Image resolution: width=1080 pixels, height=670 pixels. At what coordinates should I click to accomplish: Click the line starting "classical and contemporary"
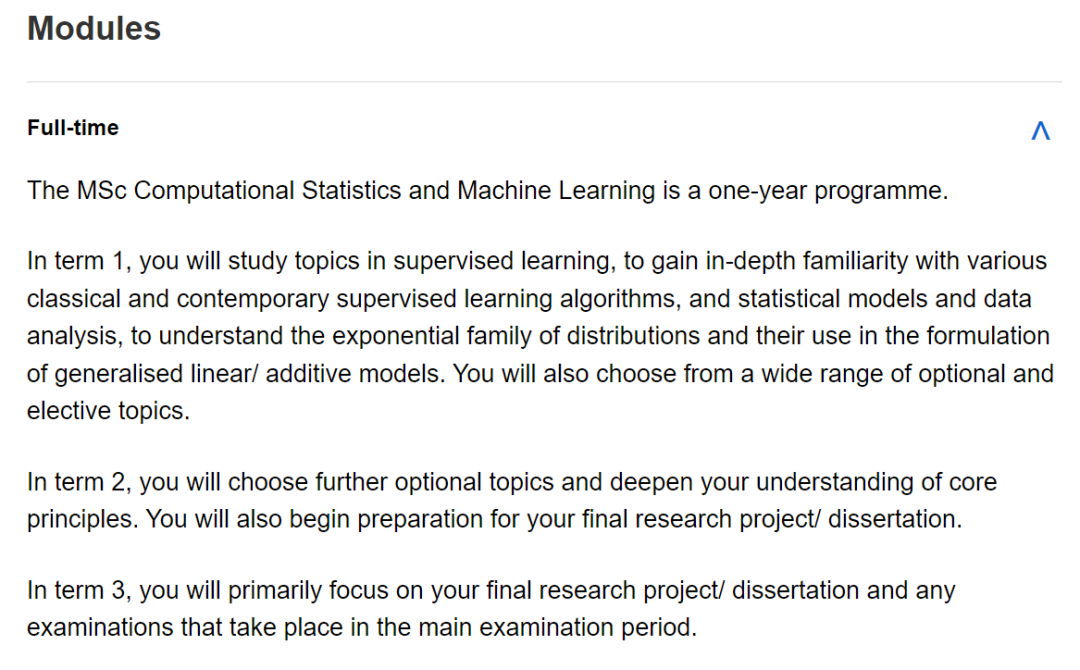[529, 299]
